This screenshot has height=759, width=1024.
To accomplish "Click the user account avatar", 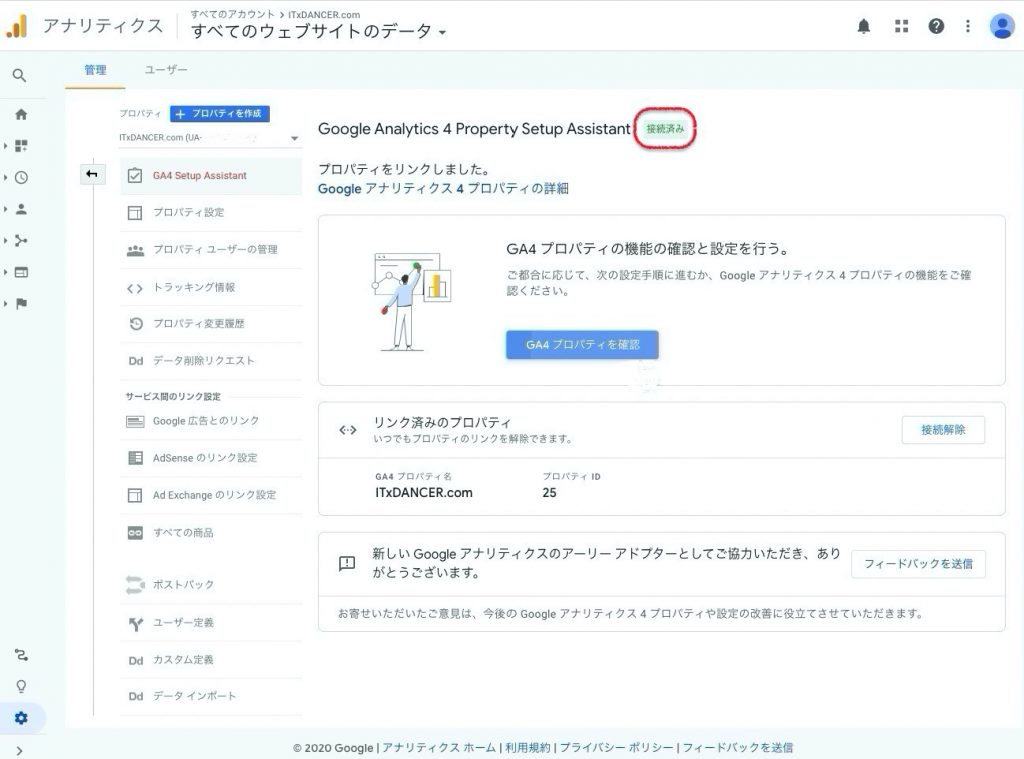I will coord(1001,27).
